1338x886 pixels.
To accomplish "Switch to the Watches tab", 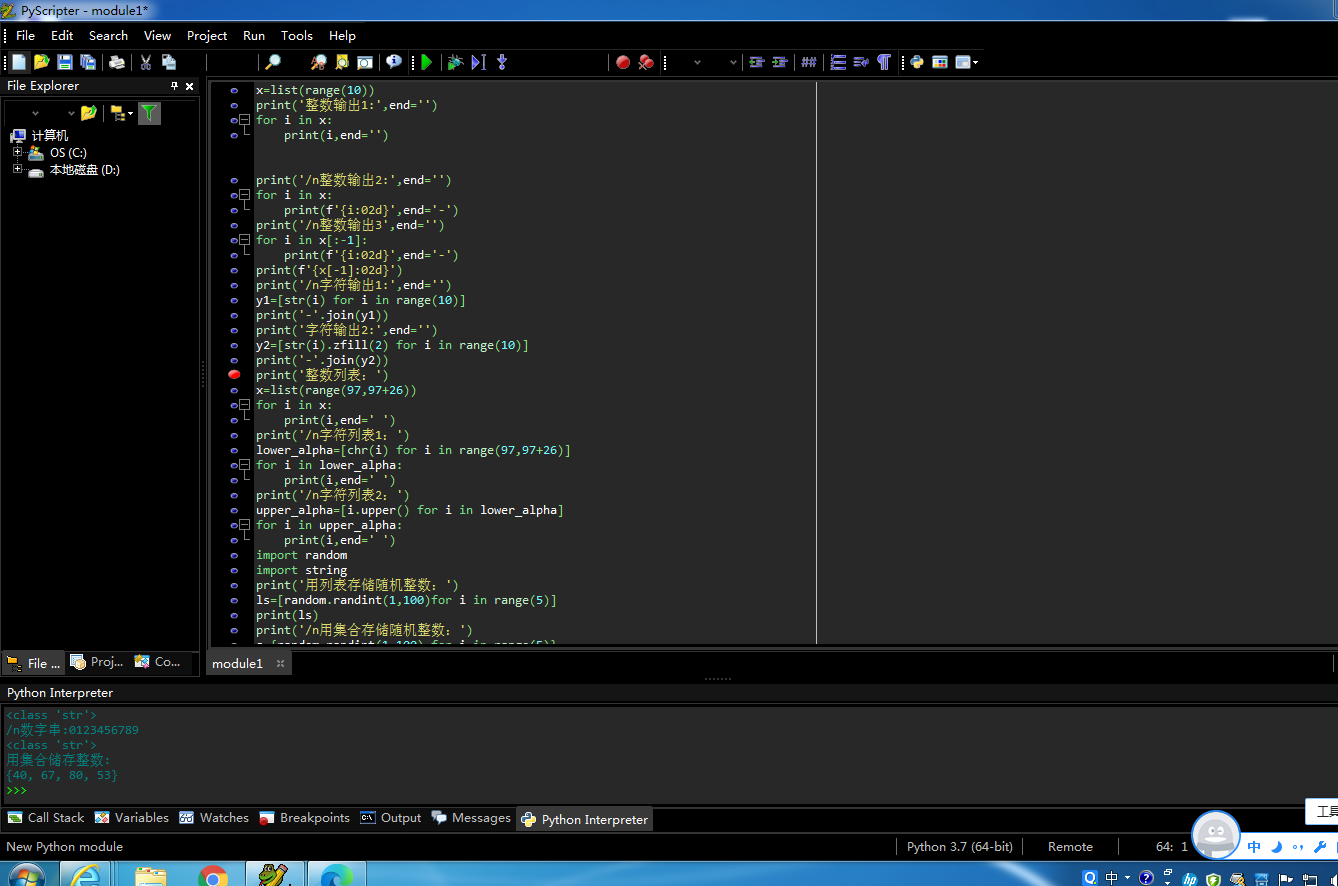I will [214, 818].
